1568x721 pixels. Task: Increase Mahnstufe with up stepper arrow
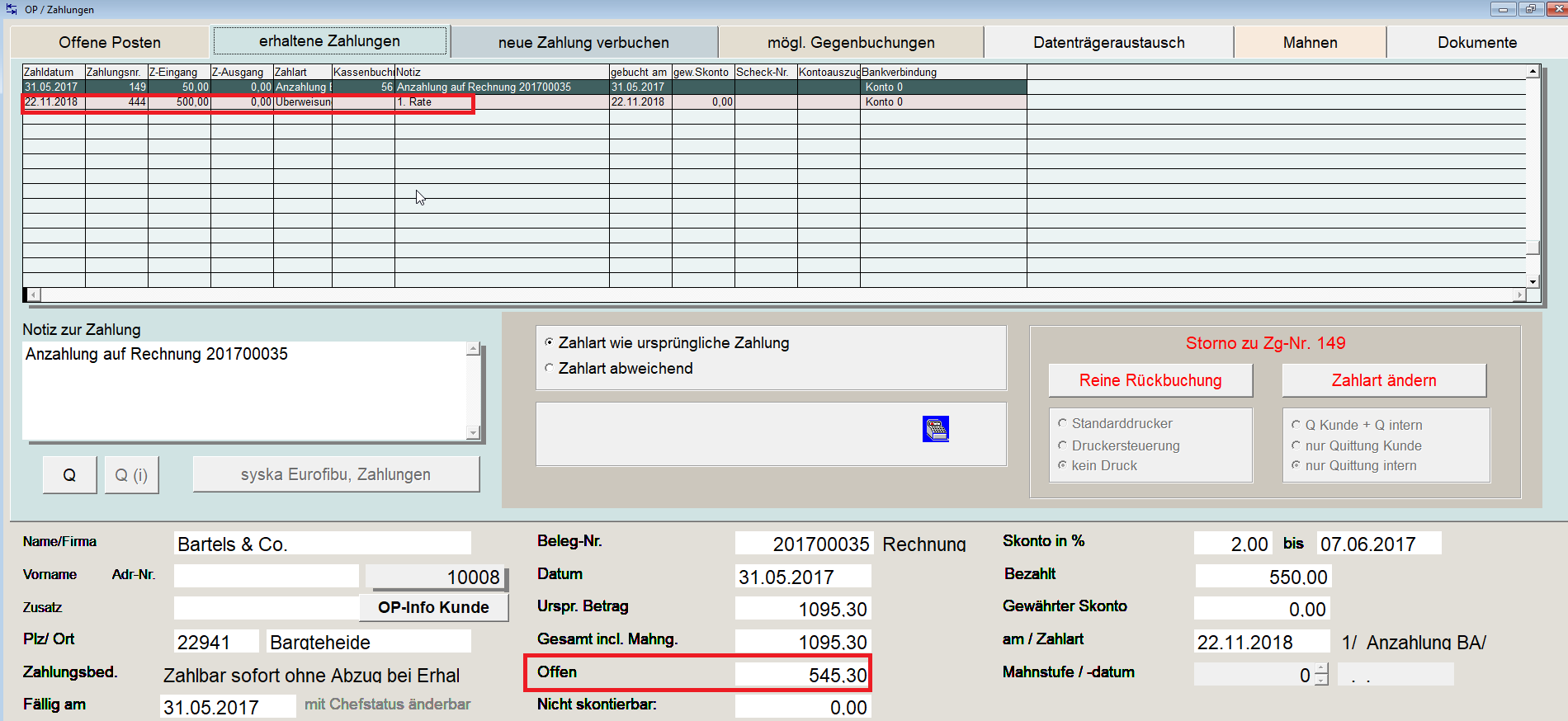[1321, 669]
